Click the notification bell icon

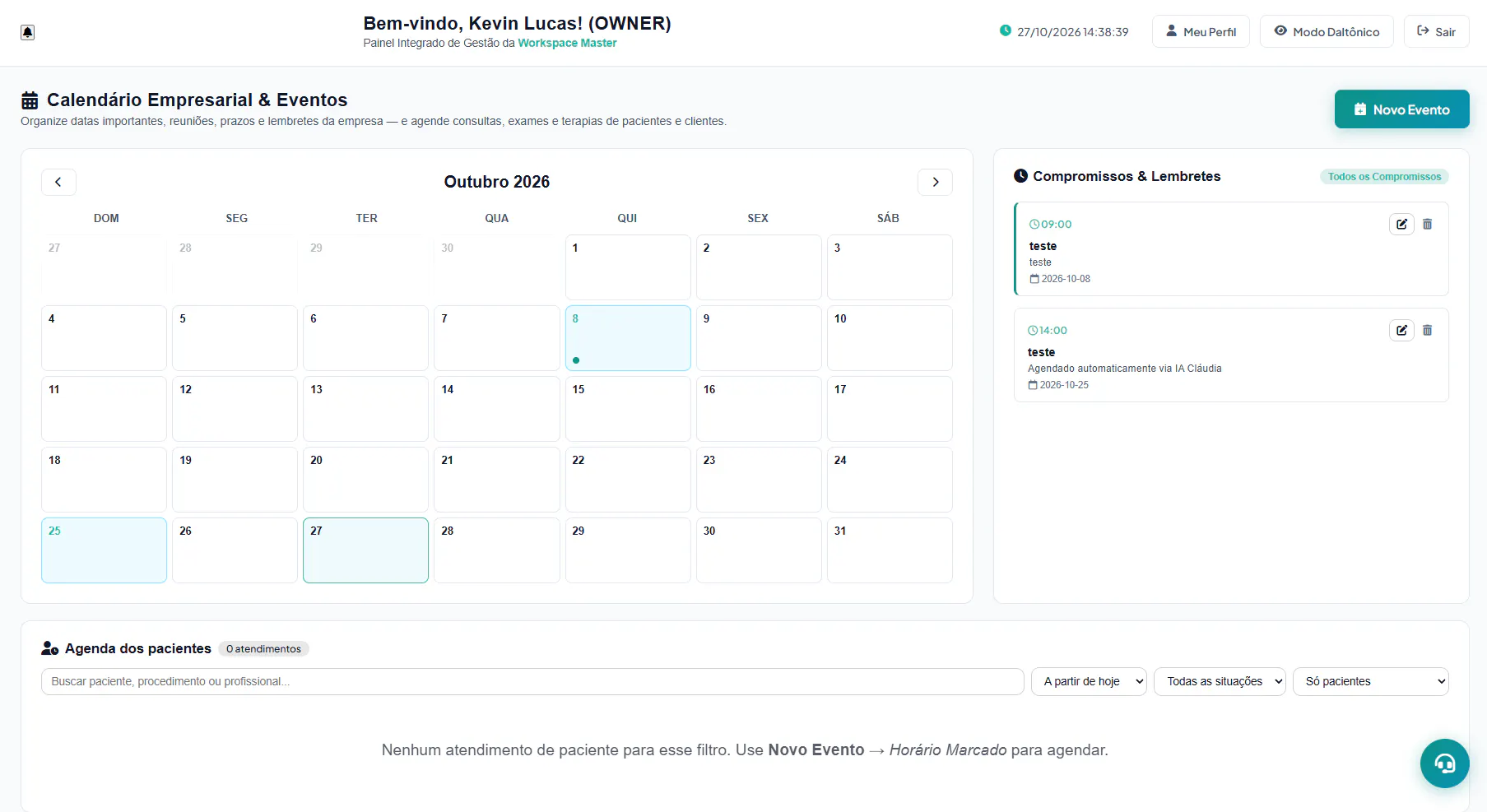(x=27, y=32)
